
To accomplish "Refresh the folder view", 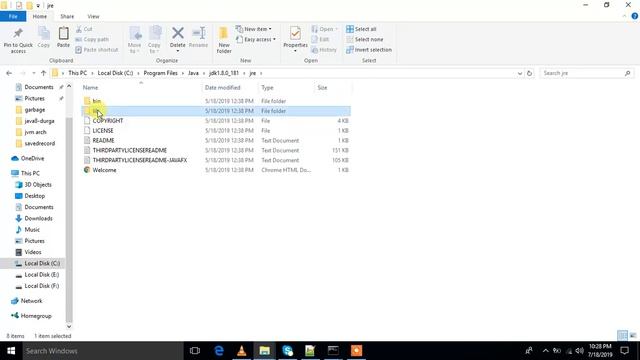I will tap(529, 73).
